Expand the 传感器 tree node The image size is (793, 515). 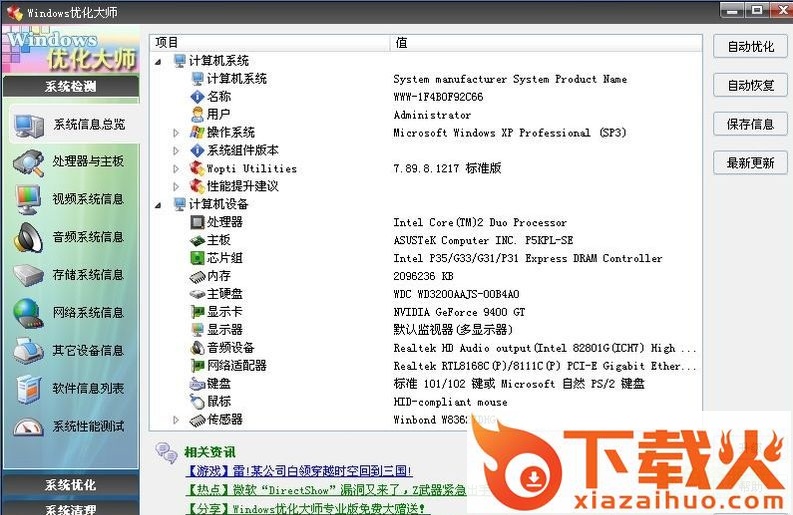(x=176, y=420)
